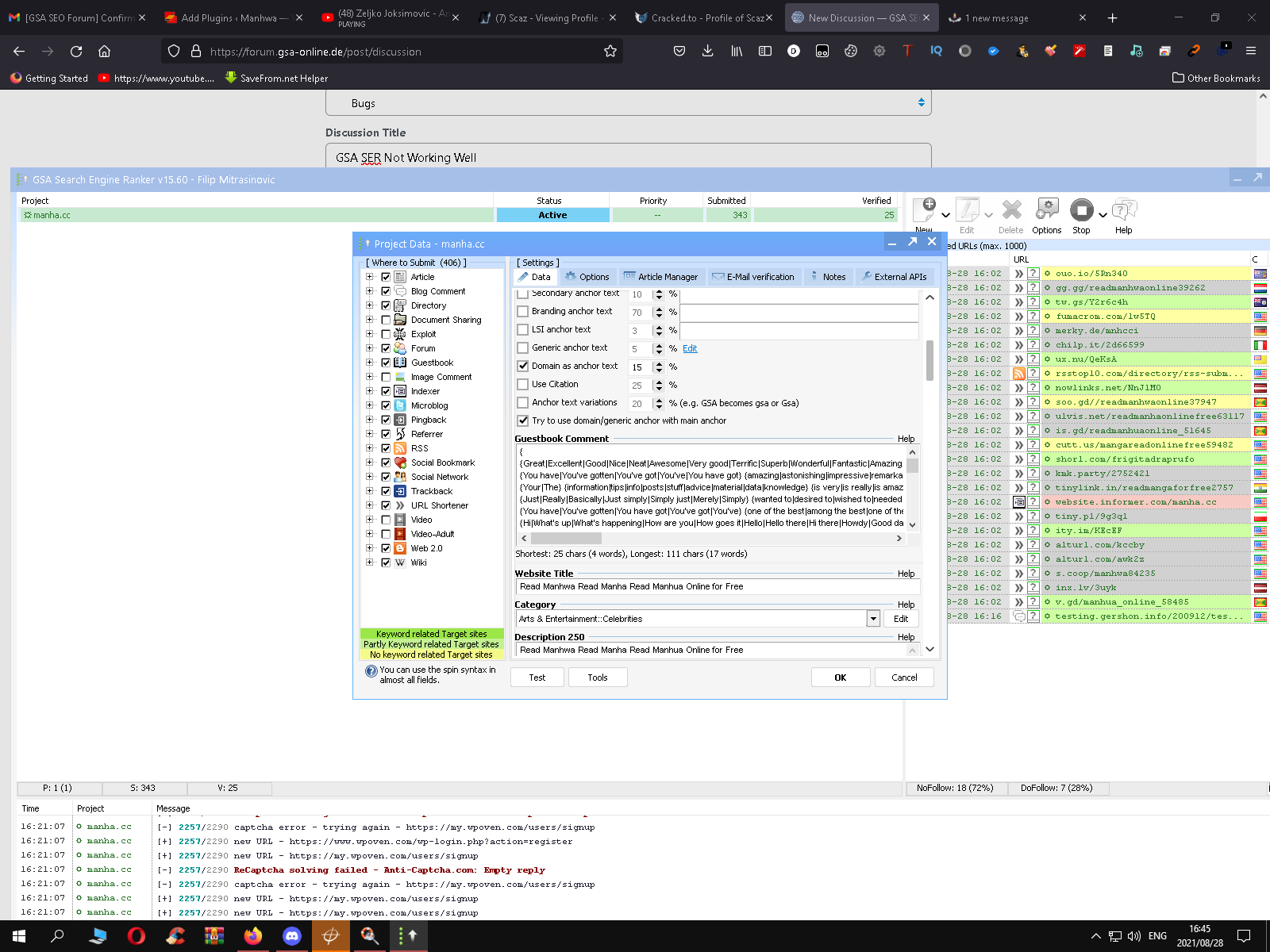Uncheck Domain as anchor text

(522, 367)
